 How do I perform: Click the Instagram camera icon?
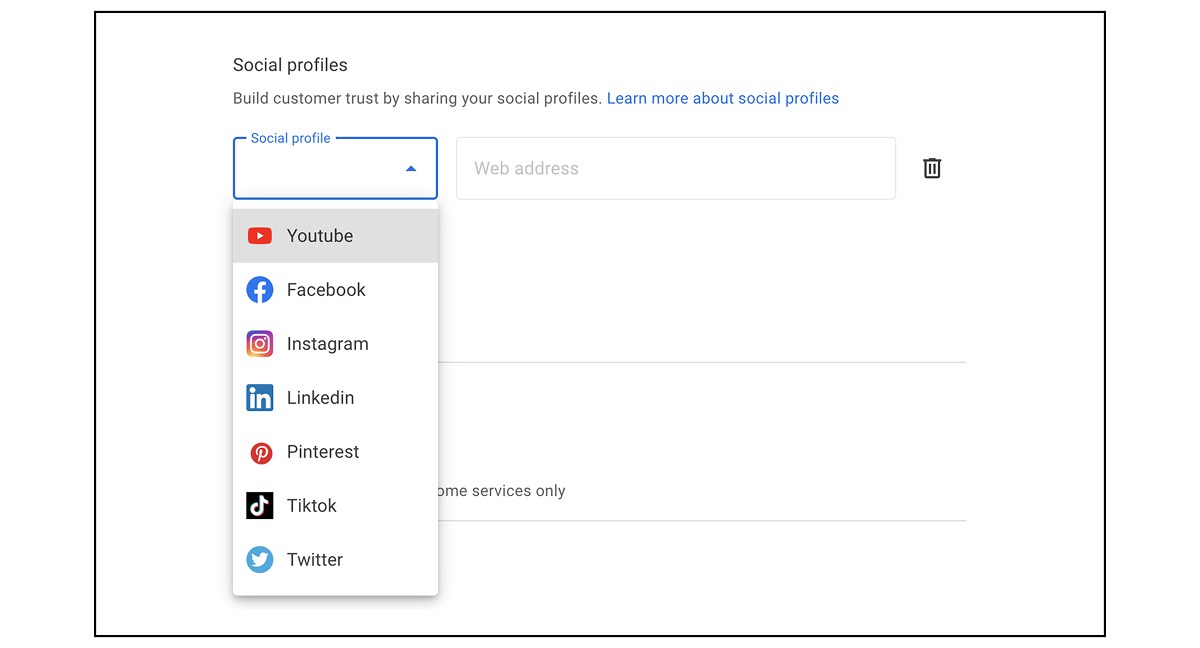pos(260,344)
